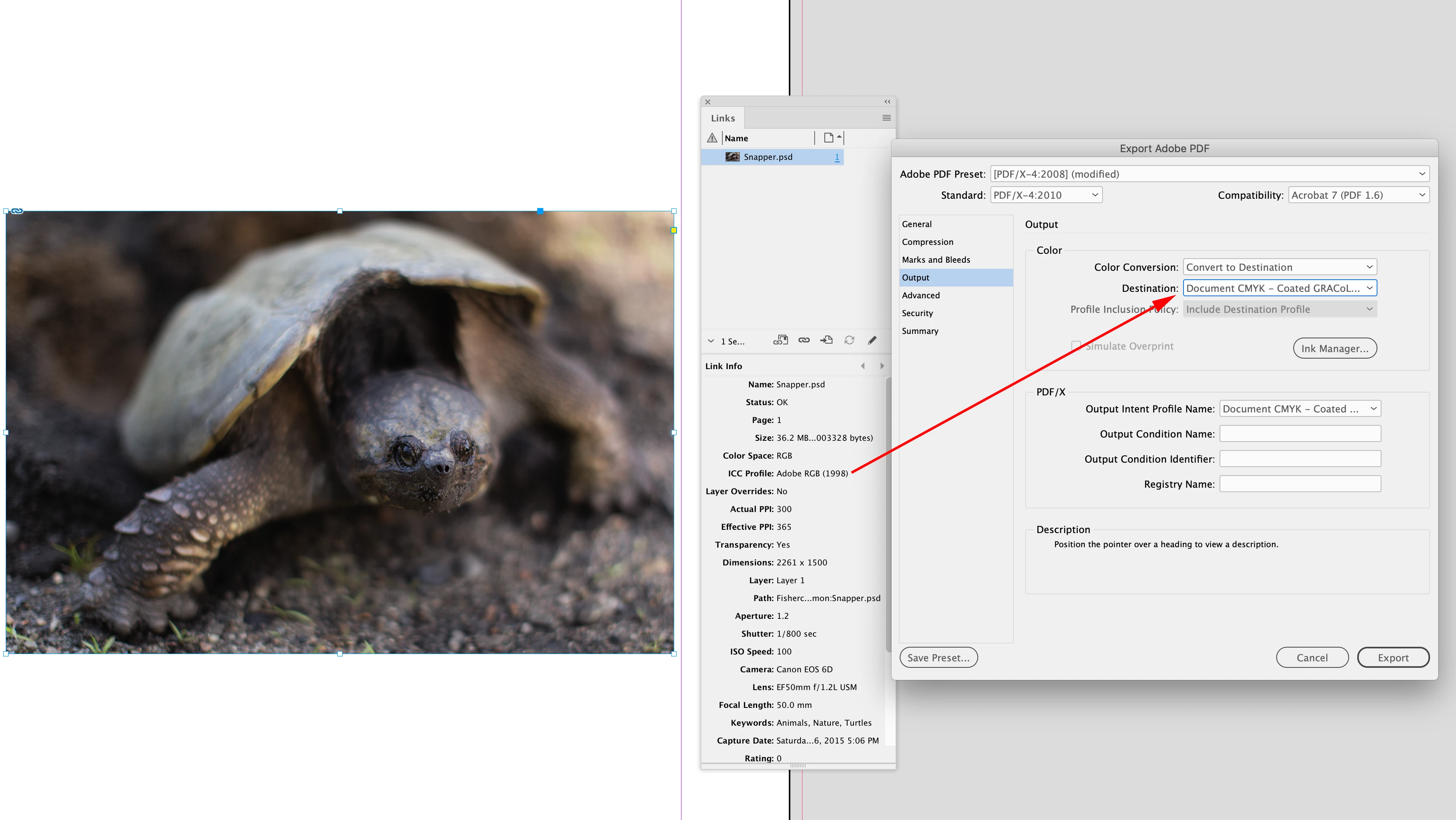Open the Links panel flyout menu
The image size is (1456, 820).
pyautogui.click(x=886, y=118)
